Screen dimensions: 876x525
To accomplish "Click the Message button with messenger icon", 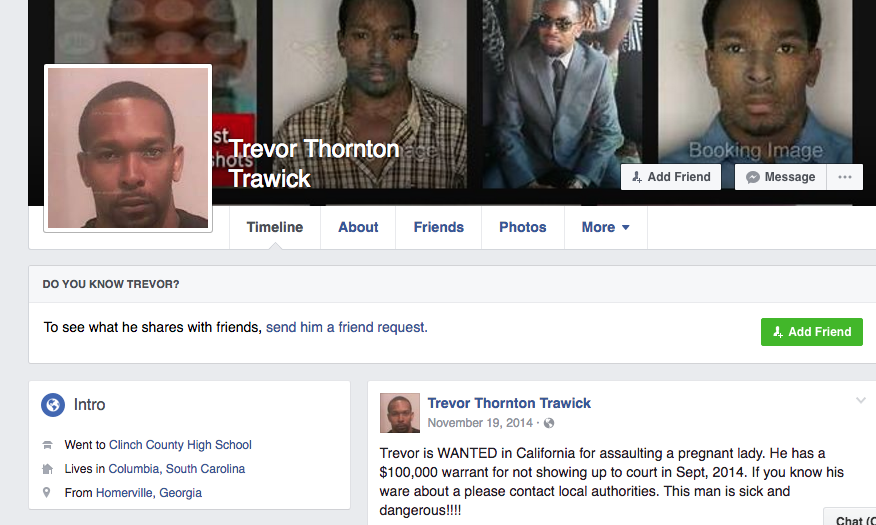I will pos(780,177).
